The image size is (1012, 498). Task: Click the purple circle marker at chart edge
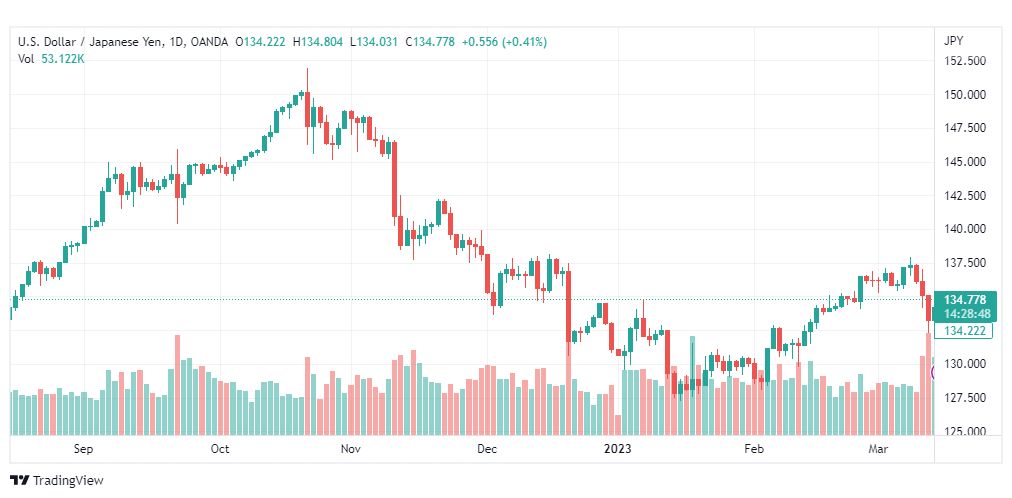933,372
